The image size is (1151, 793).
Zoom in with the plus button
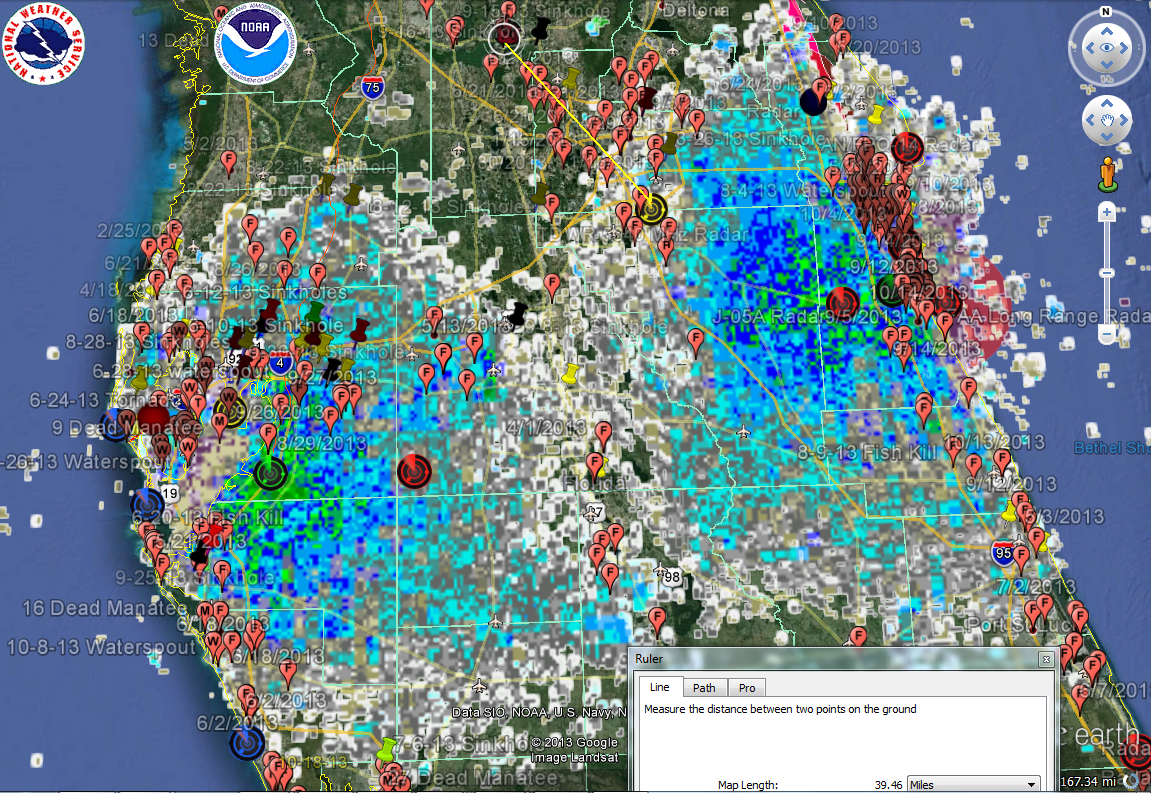pyautogui.click(x=1107, y=212)
